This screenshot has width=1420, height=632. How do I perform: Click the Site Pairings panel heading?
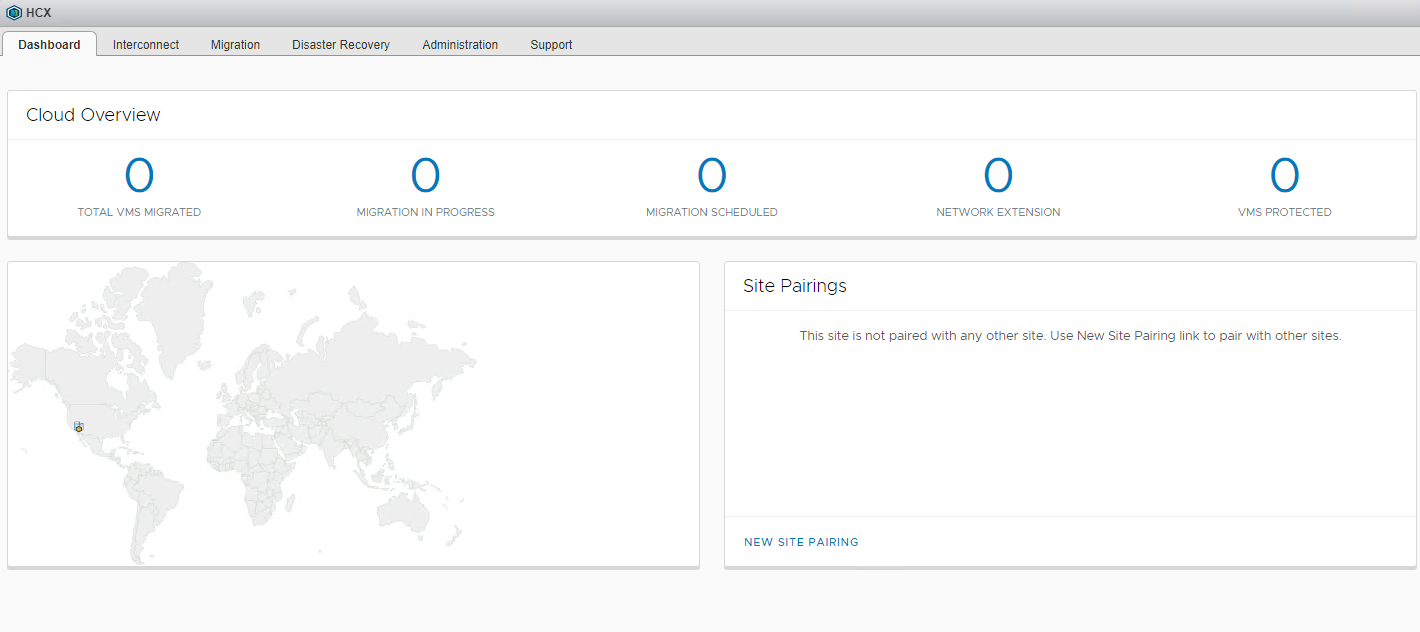click(x=795, y=286)
